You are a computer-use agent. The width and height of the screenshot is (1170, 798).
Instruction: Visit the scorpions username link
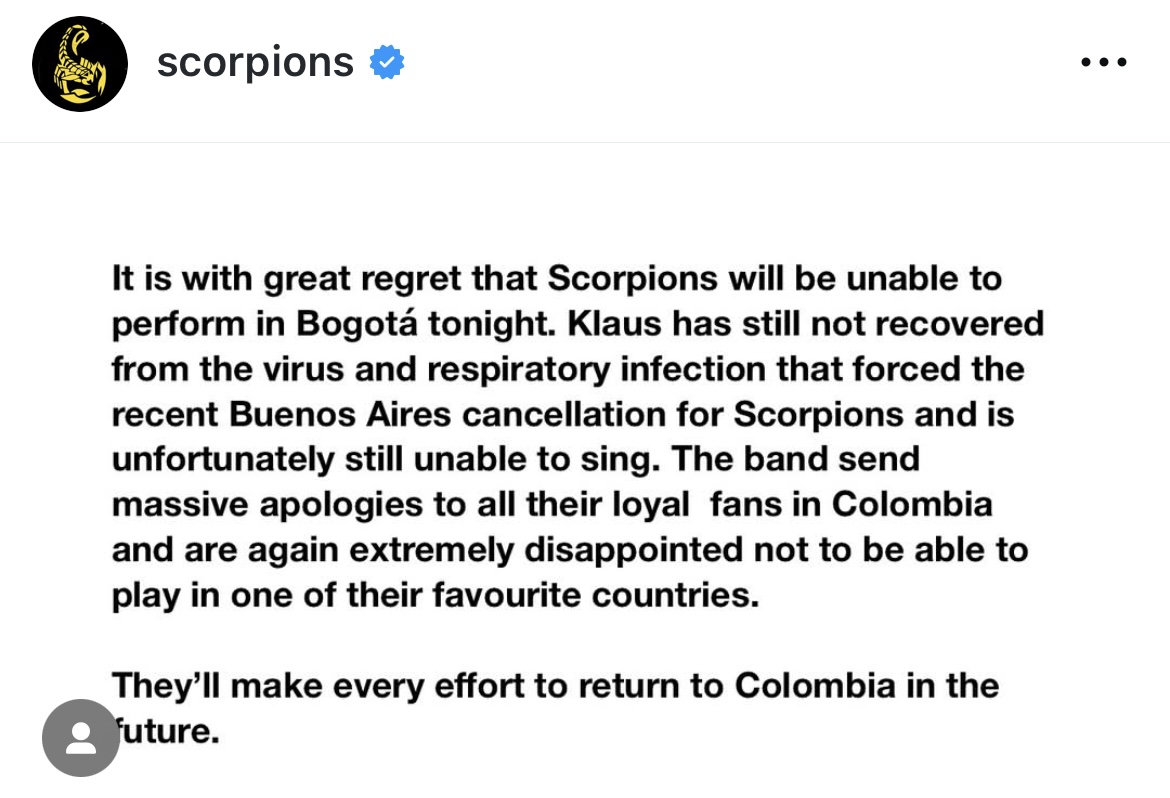tap(255, 62)
